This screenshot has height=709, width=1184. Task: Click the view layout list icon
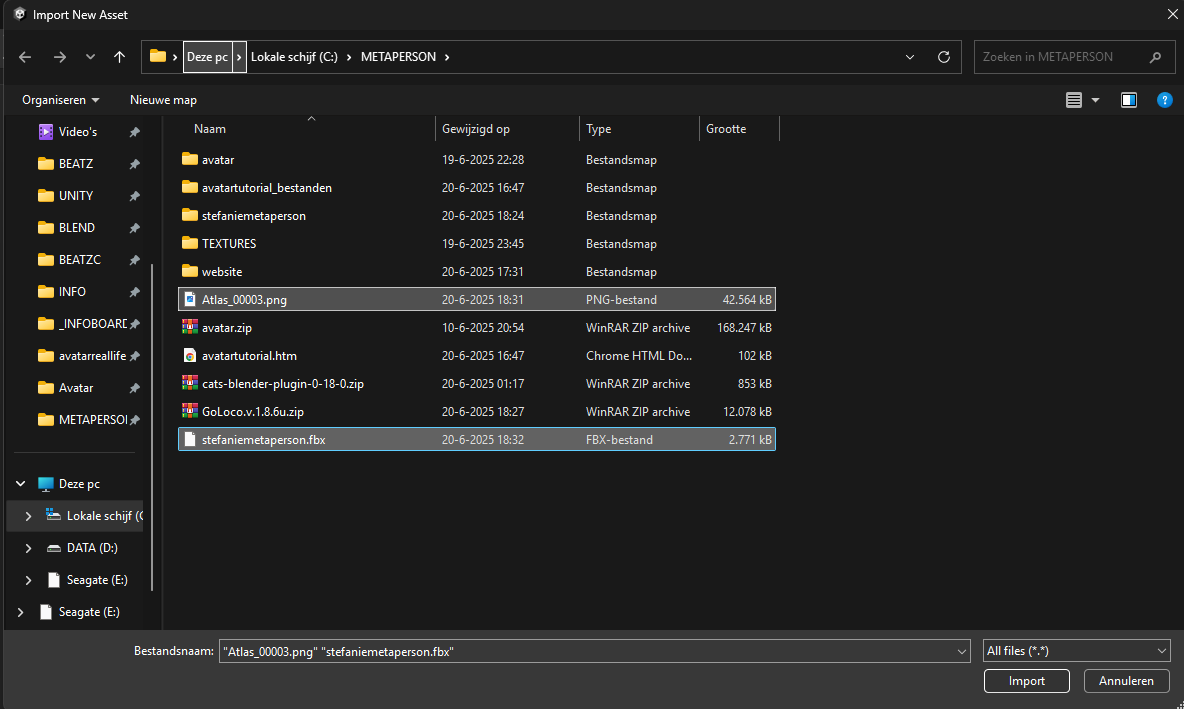(x=1073, y=100)
